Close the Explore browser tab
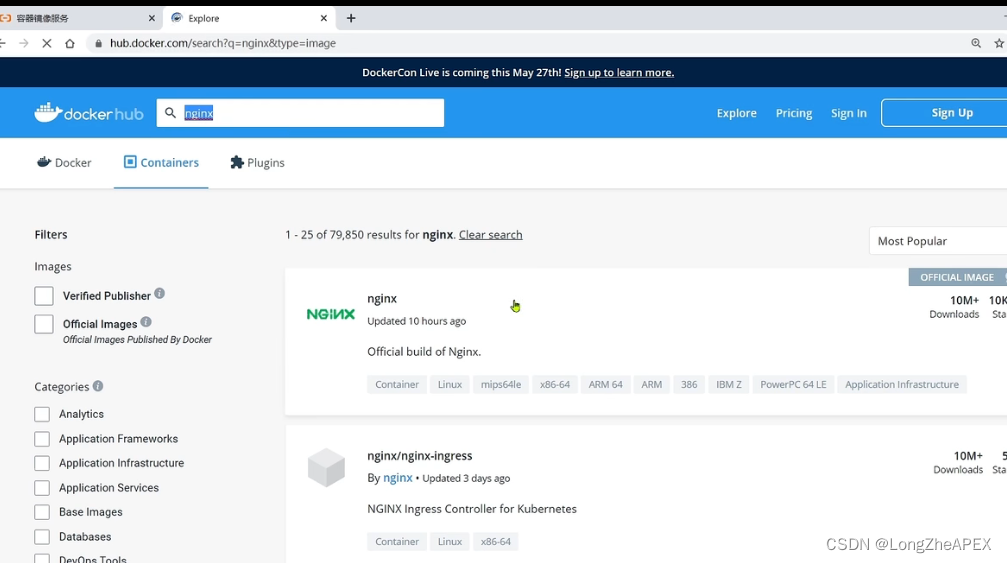 [x=324, y=18]
